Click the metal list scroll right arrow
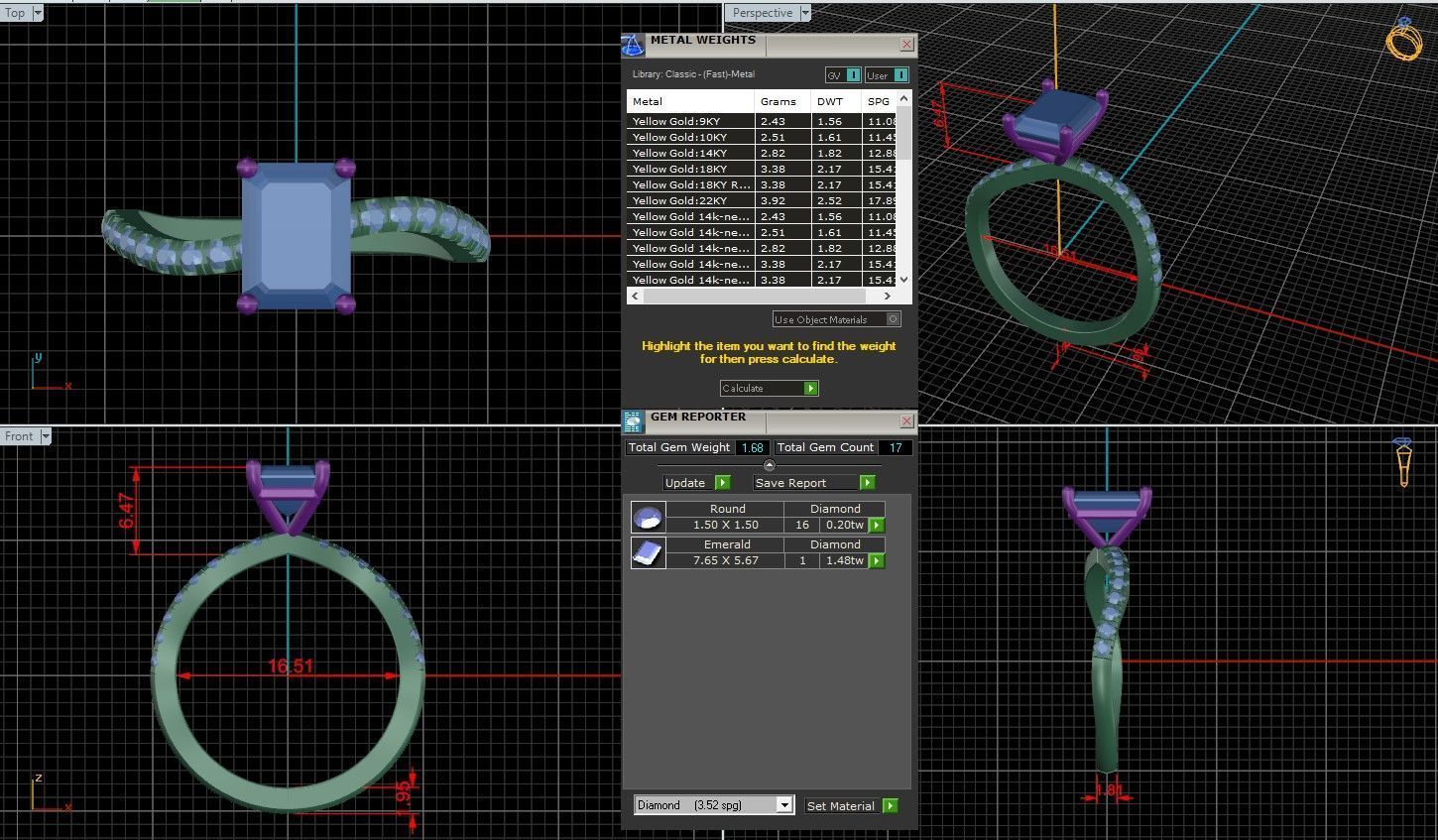 pos(888,296)
